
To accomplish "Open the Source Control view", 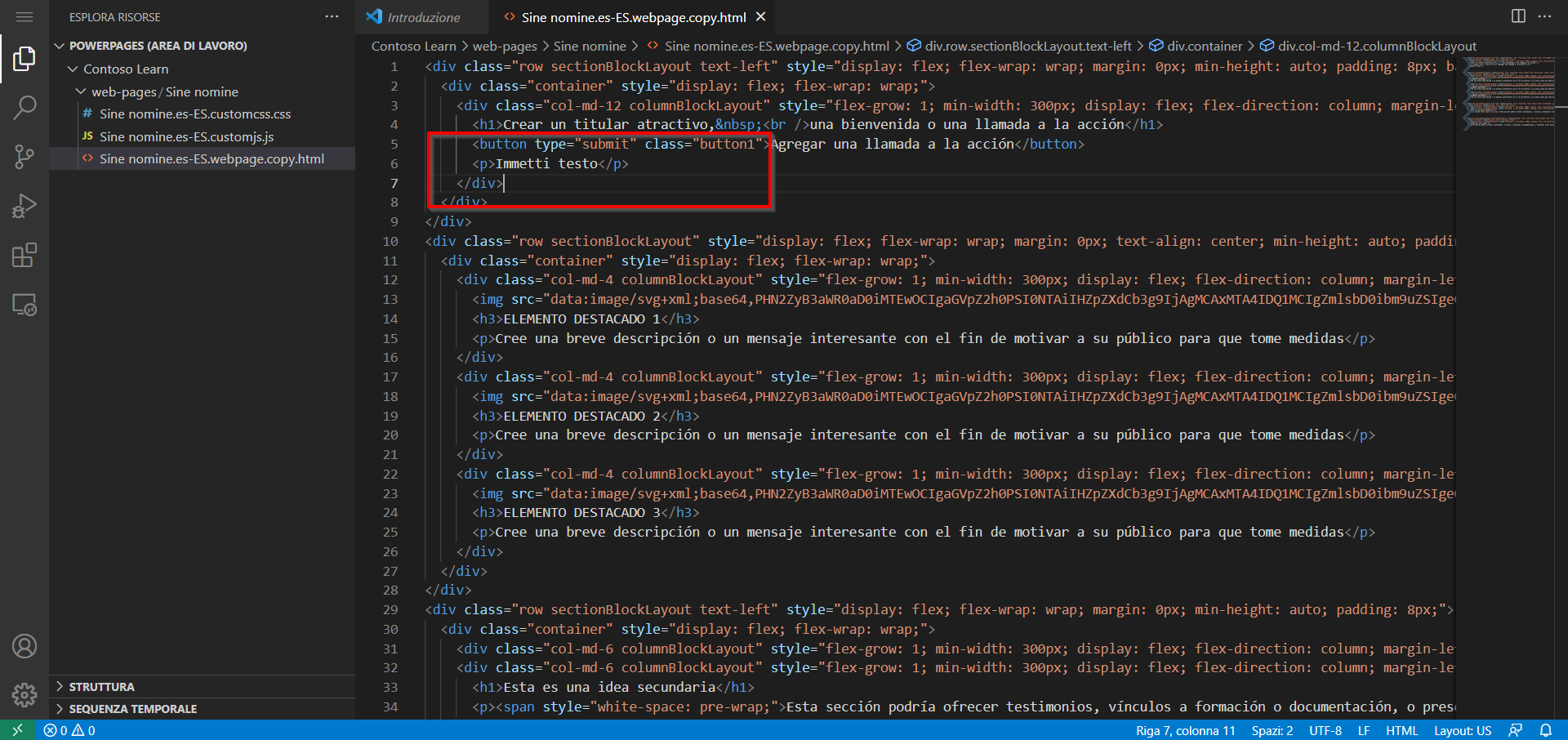I will [x=24, y=157].
